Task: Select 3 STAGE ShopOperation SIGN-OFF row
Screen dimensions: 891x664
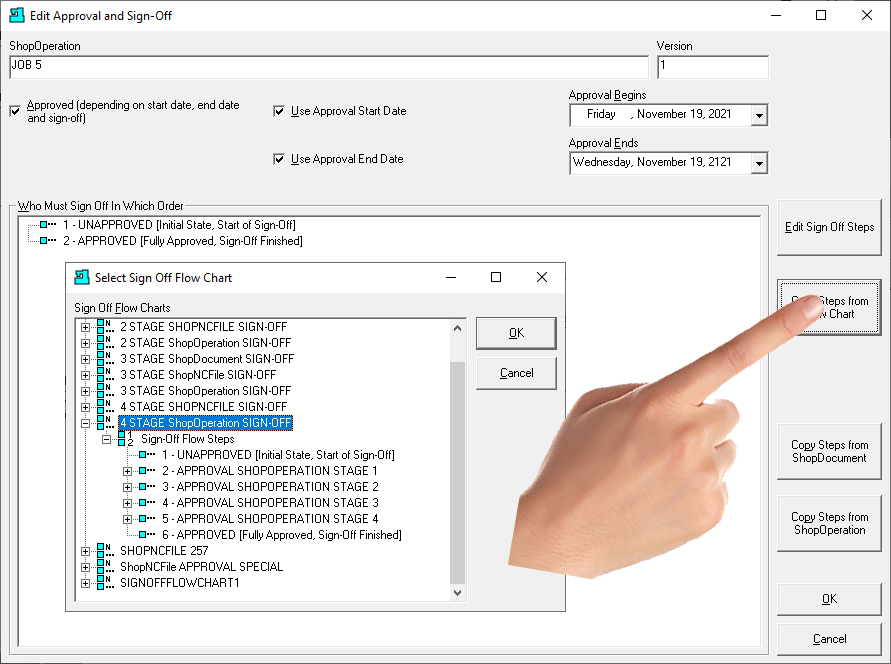Action: point(205,391)
